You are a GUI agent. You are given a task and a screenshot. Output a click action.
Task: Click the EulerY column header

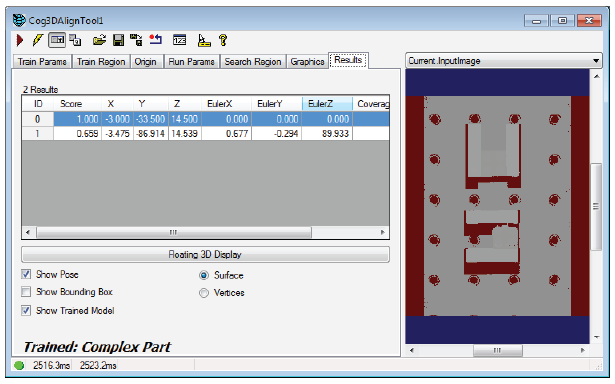tap(277, 104)
